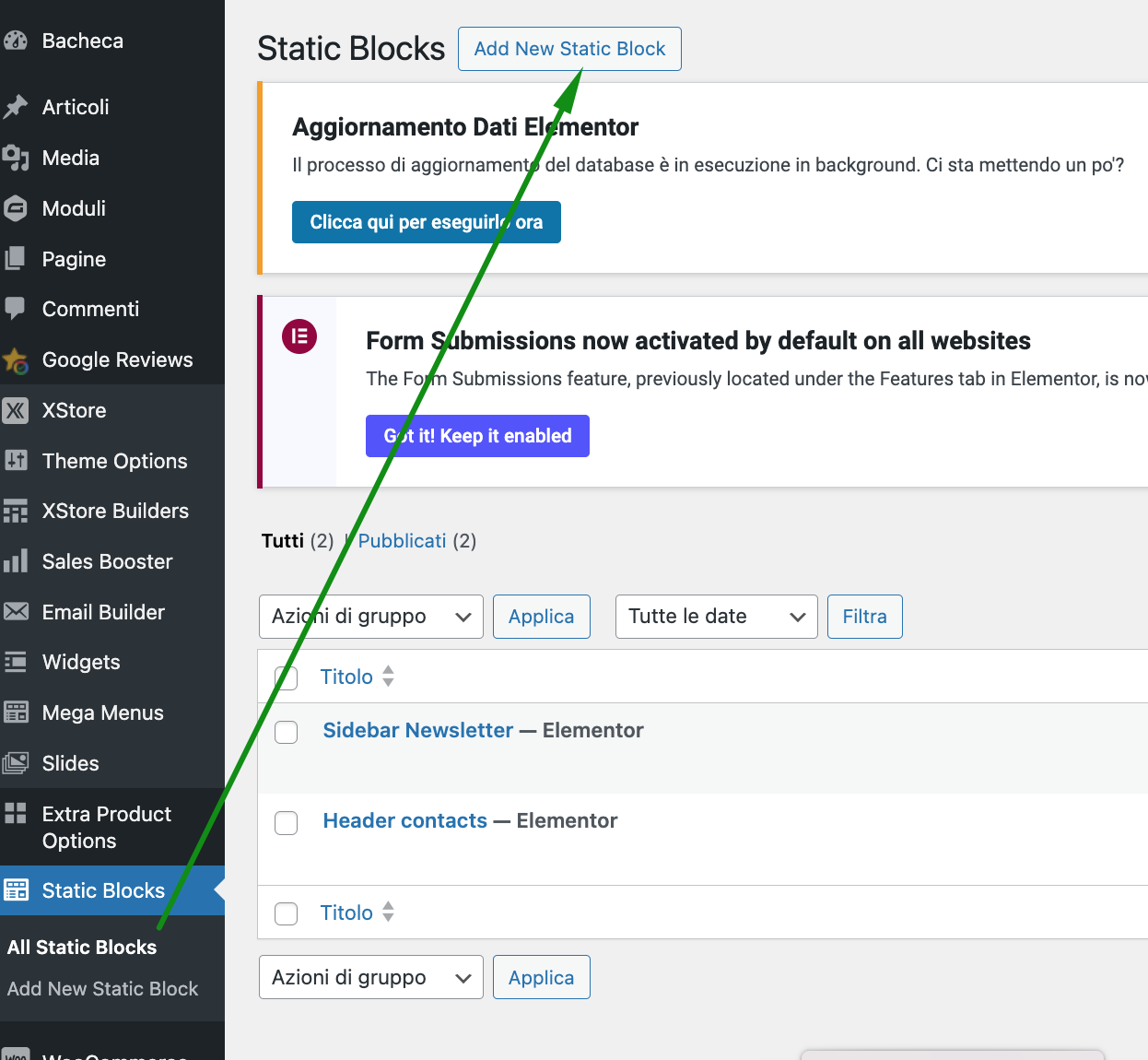The height and width of the screenshot is (1060, 1148).
Task: Check the Sidebar Newsletter row checkbox
Action: click(x=287, y=732)
